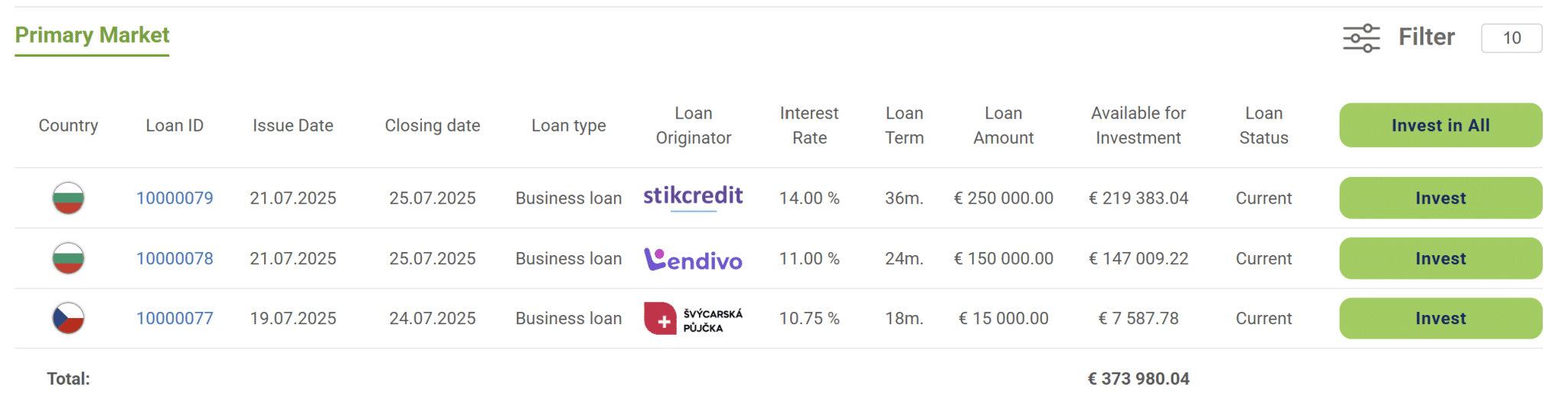Sort by Closing date column header

433,126
